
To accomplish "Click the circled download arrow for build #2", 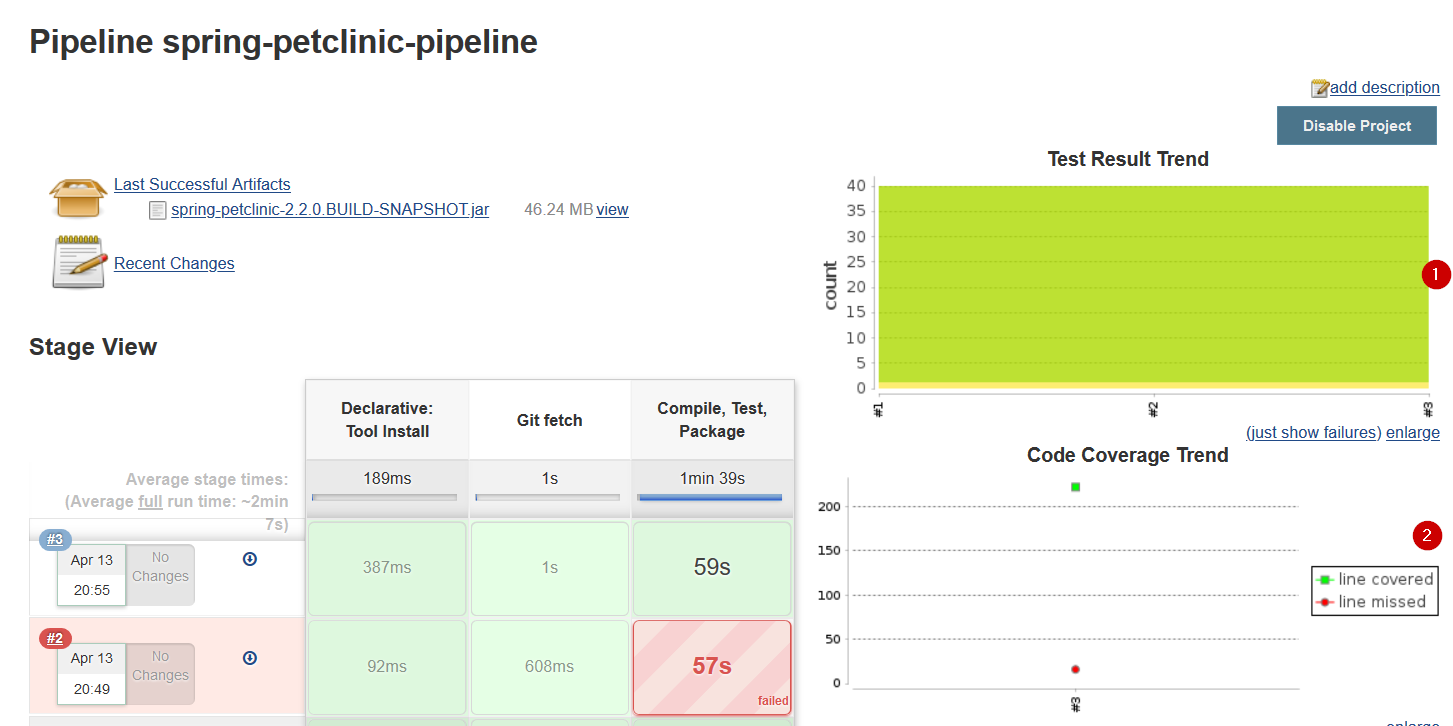I will click(249, 658).
